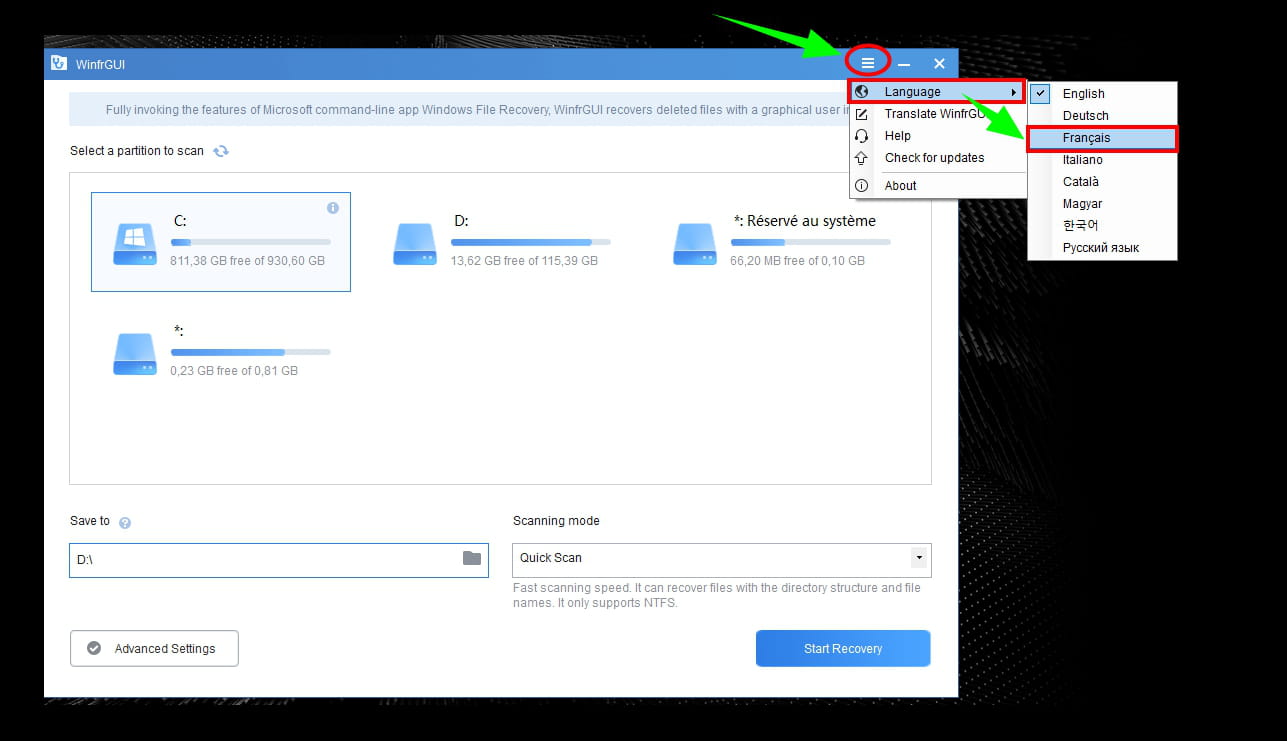
Task: Choose Translate WinfrGUI from menu
Action: (937, 114)
